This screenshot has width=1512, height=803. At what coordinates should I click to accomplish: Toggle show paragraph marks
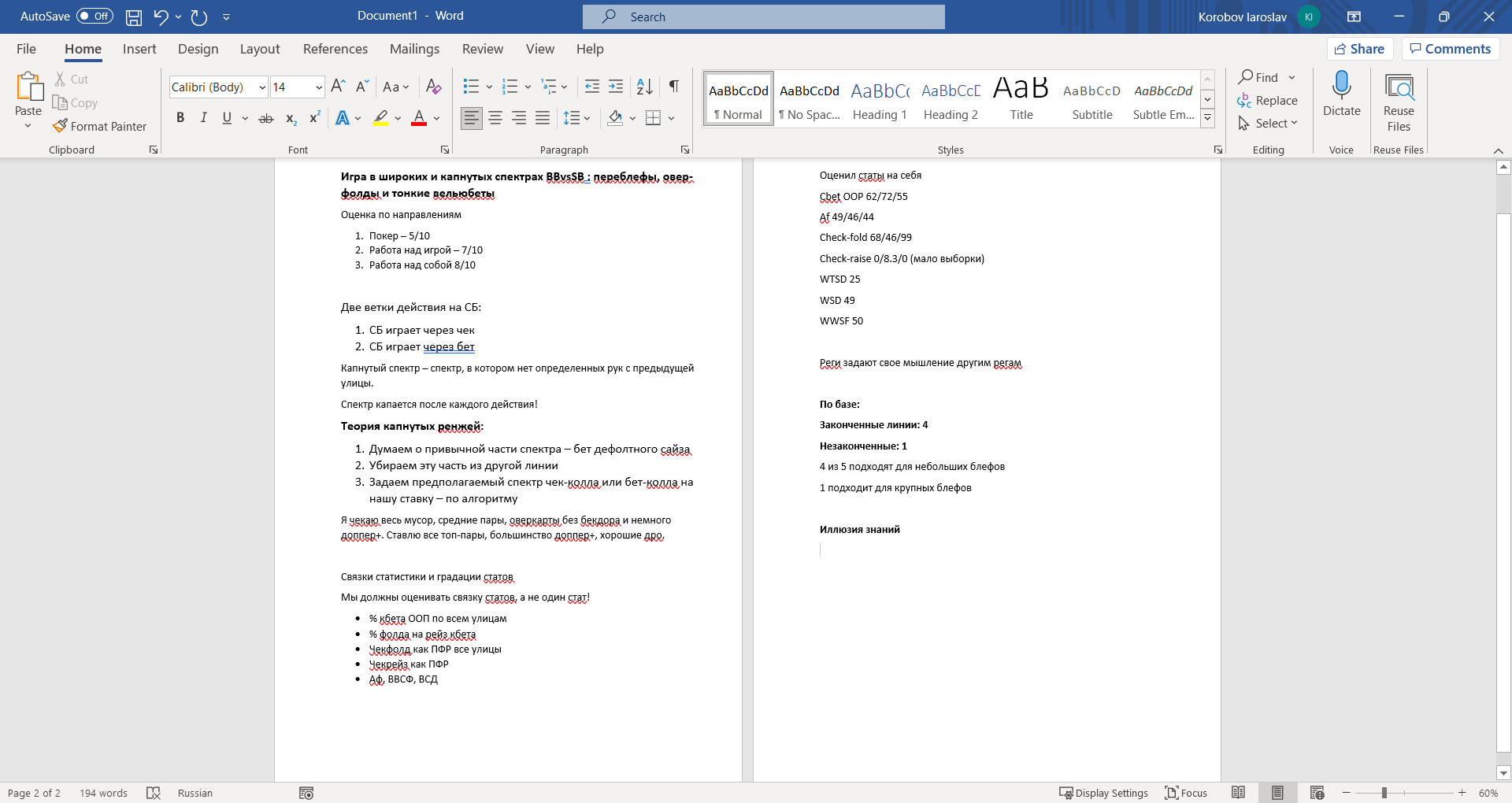[674, 87]
